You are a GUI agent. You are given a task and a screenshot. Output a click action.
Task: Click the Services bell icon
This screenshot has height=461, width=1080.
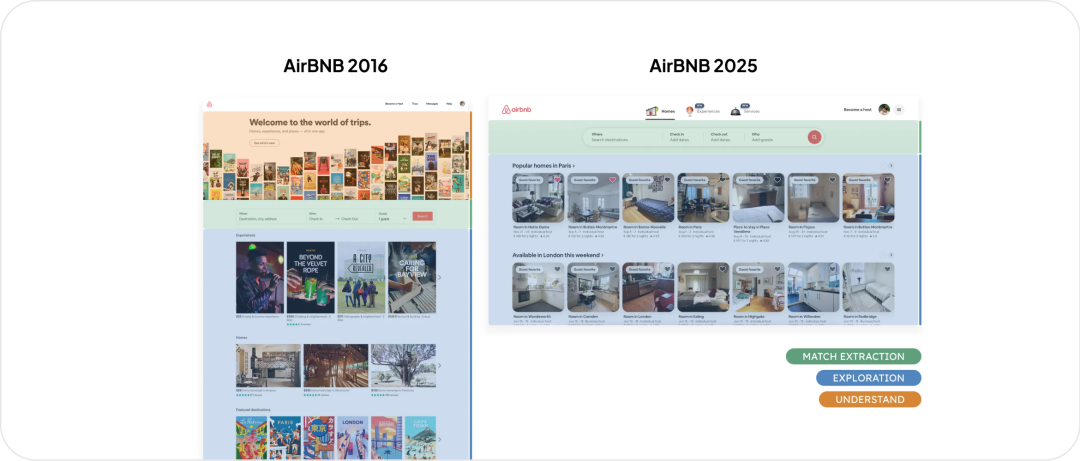click(735, 111)
